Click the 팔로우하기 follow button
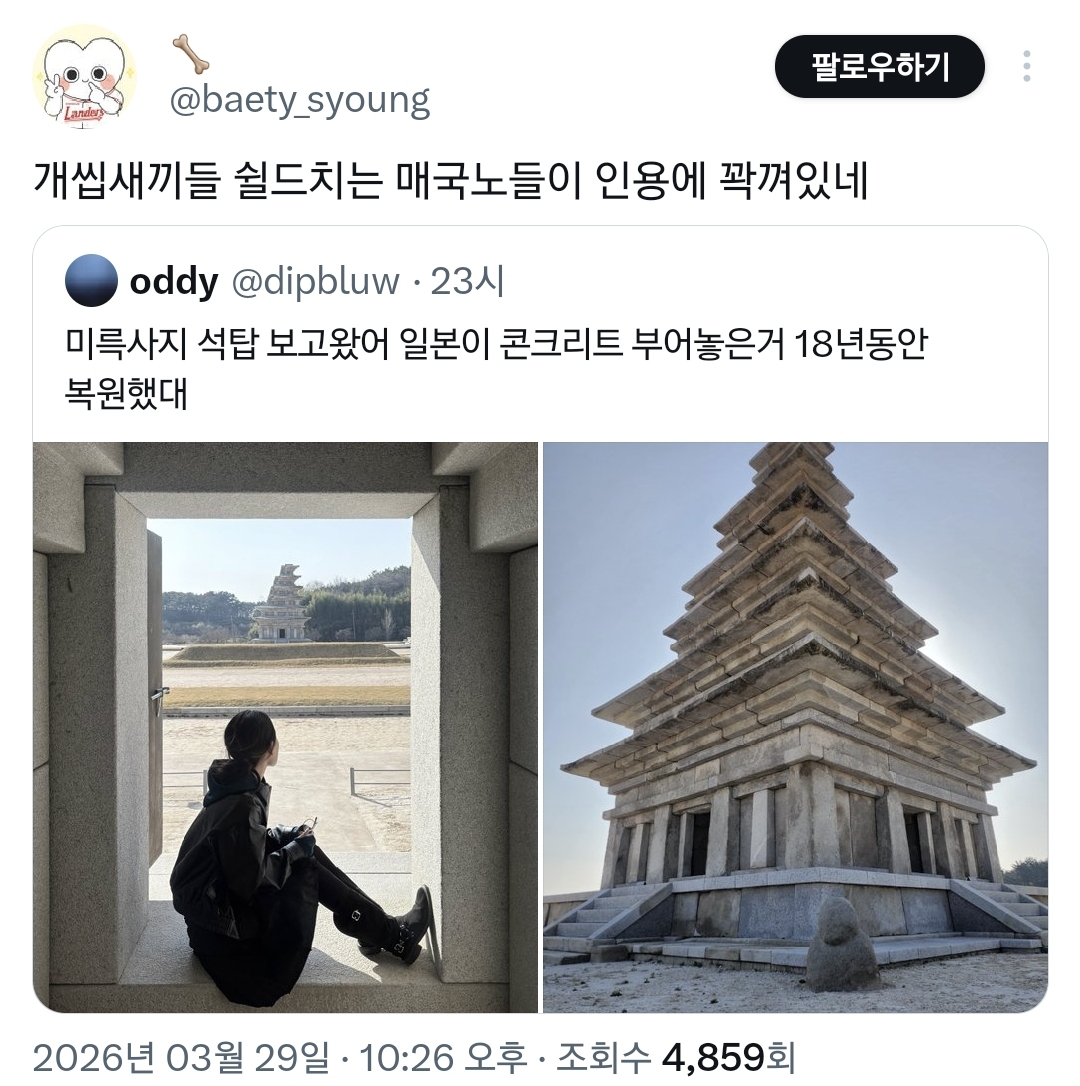 point(879,66)
